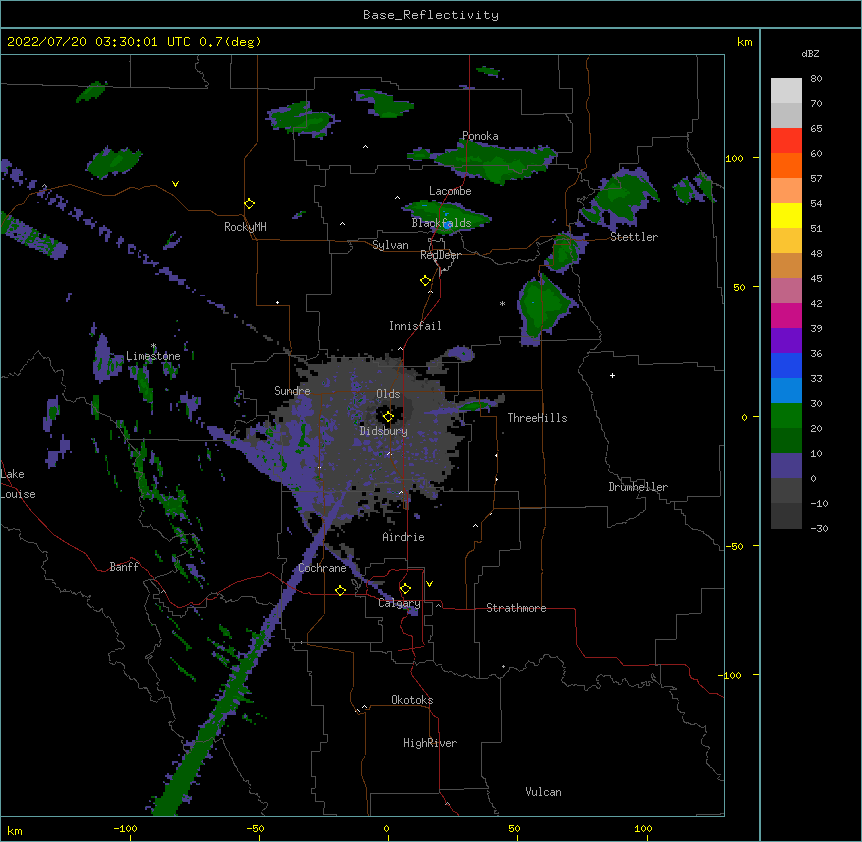Image resolution: width=862 pixels, height=842 pixels.
Task: Click the 60 dBZ red color swatch
Action: [x=786, y=141]
